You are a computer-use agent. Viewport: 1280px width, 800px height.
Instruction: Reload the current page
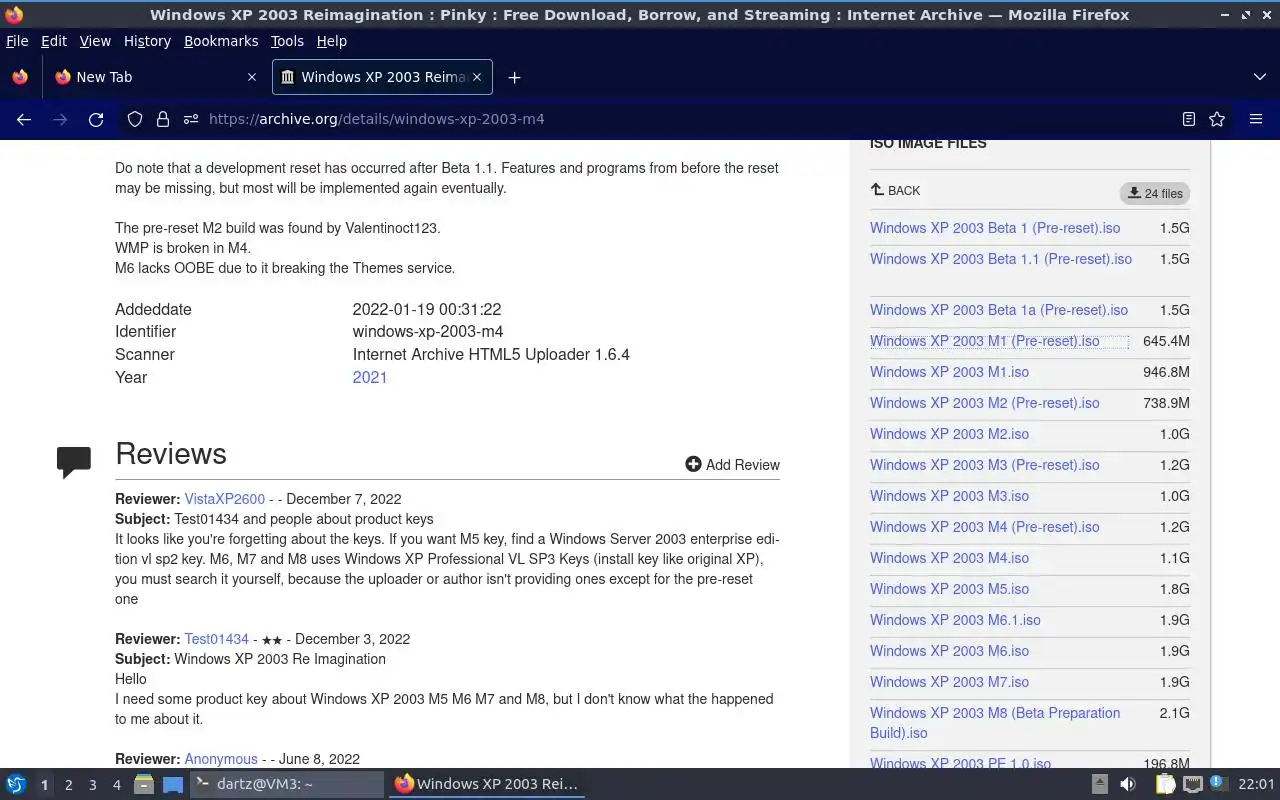(x=96, y=119)
